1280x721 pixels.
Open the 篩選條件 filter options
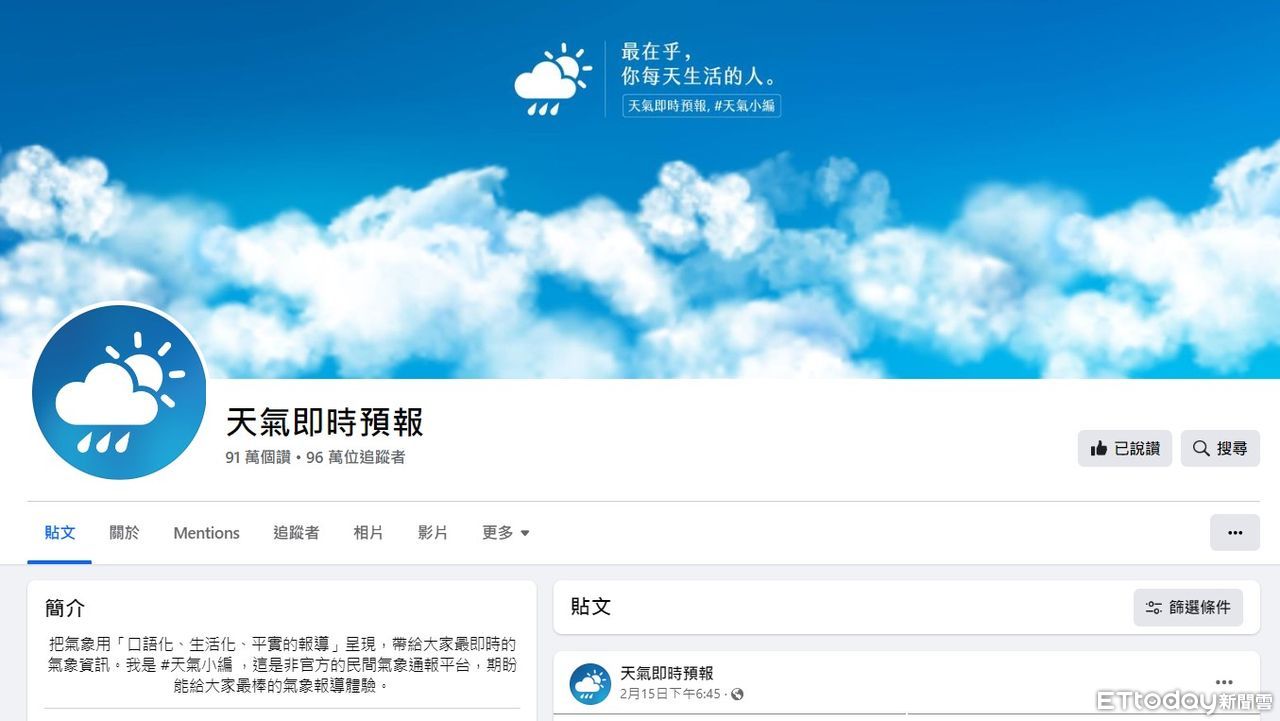(1188, 607)
